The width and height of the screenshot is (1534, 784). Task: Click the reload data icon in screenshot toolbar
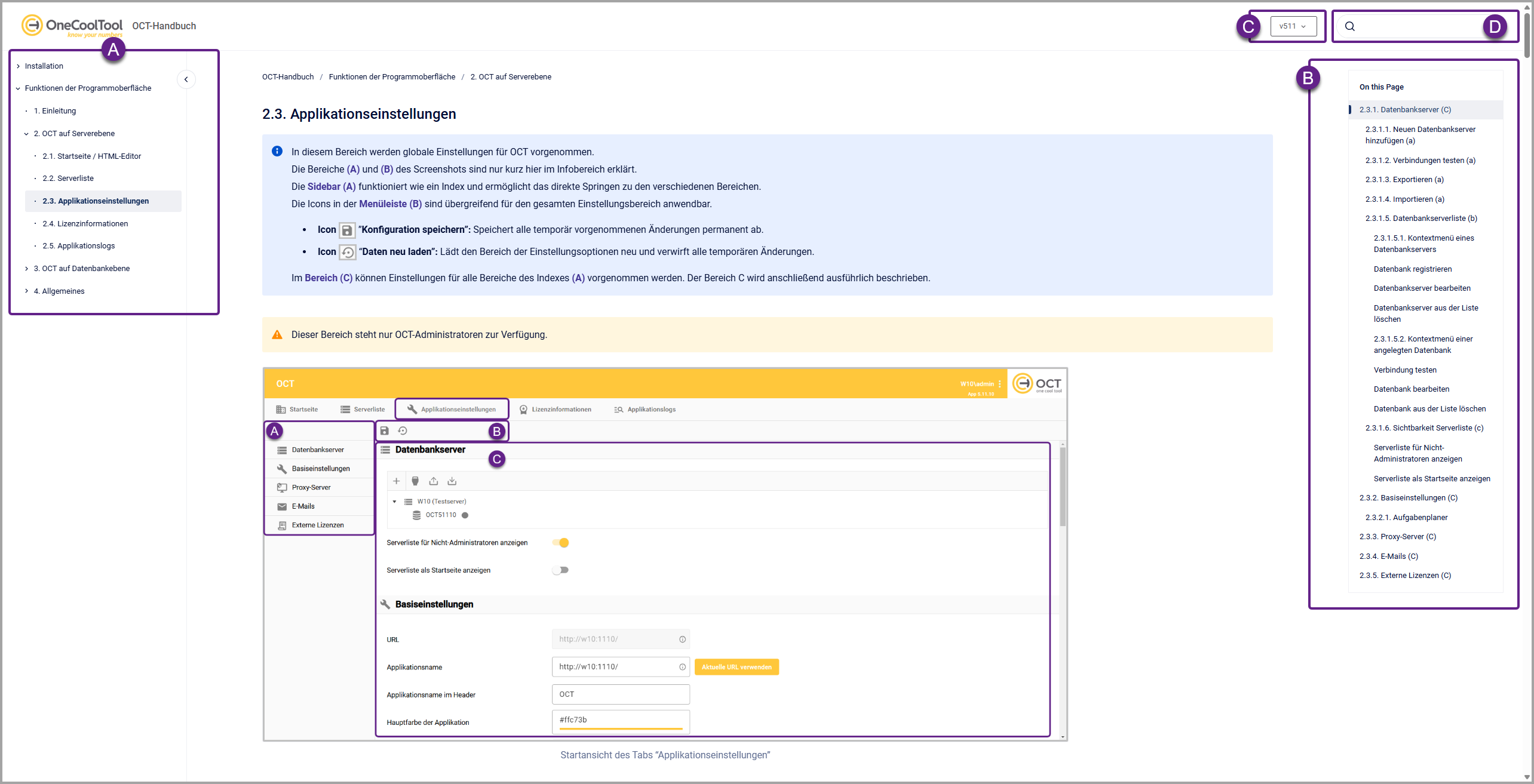coord(403,431)
